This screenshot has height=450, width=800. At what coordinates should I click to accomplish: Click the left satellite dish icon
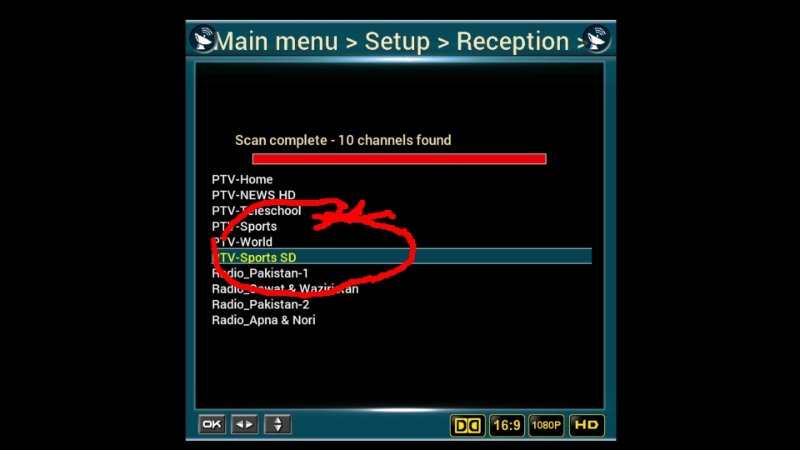204,39
